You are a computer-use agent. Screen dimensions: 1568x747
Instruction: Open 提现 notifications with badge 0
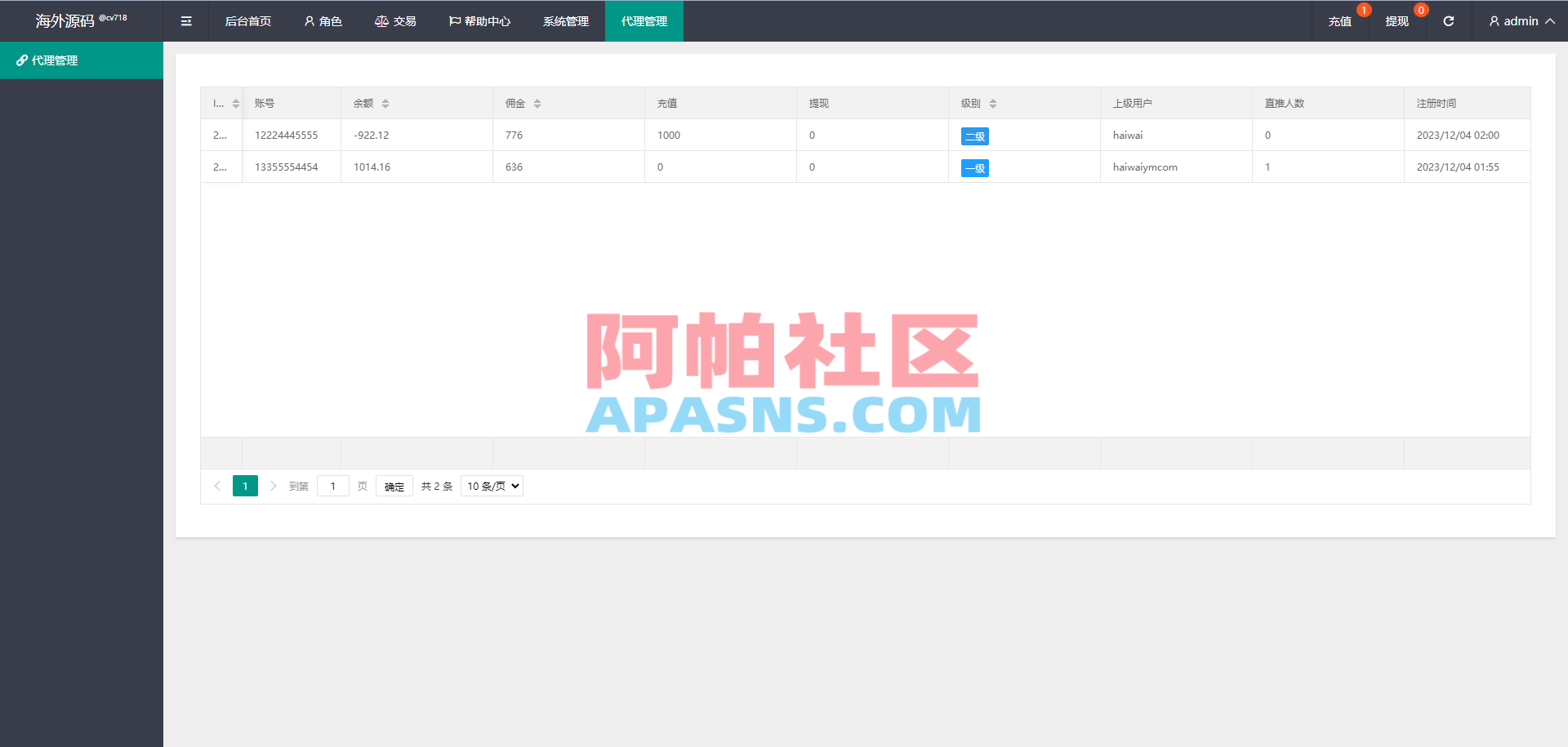1398,21
